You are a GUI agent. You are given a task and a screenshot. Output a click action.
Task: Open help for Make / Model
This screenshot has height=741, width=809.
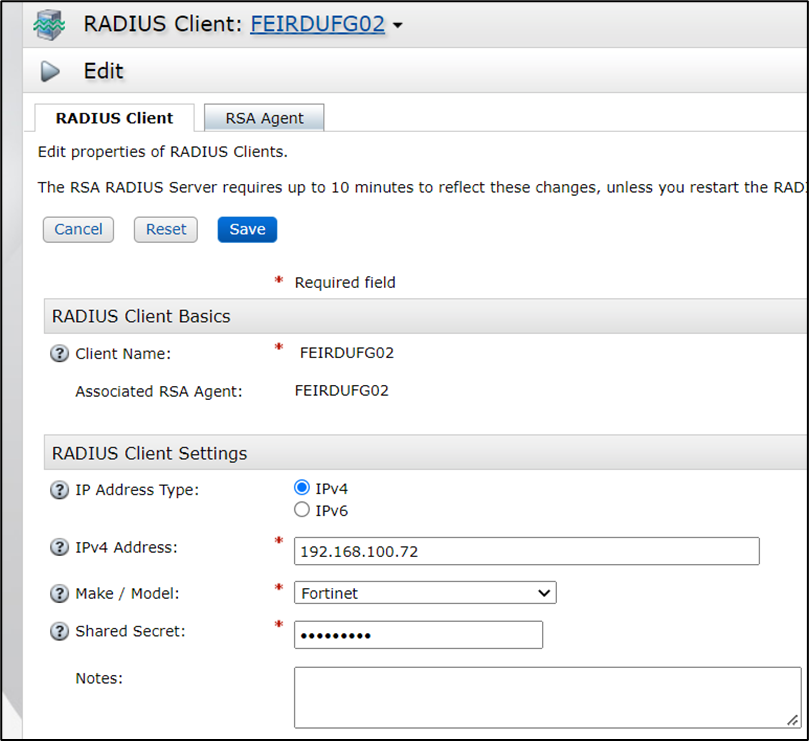(x=59, y=593)
